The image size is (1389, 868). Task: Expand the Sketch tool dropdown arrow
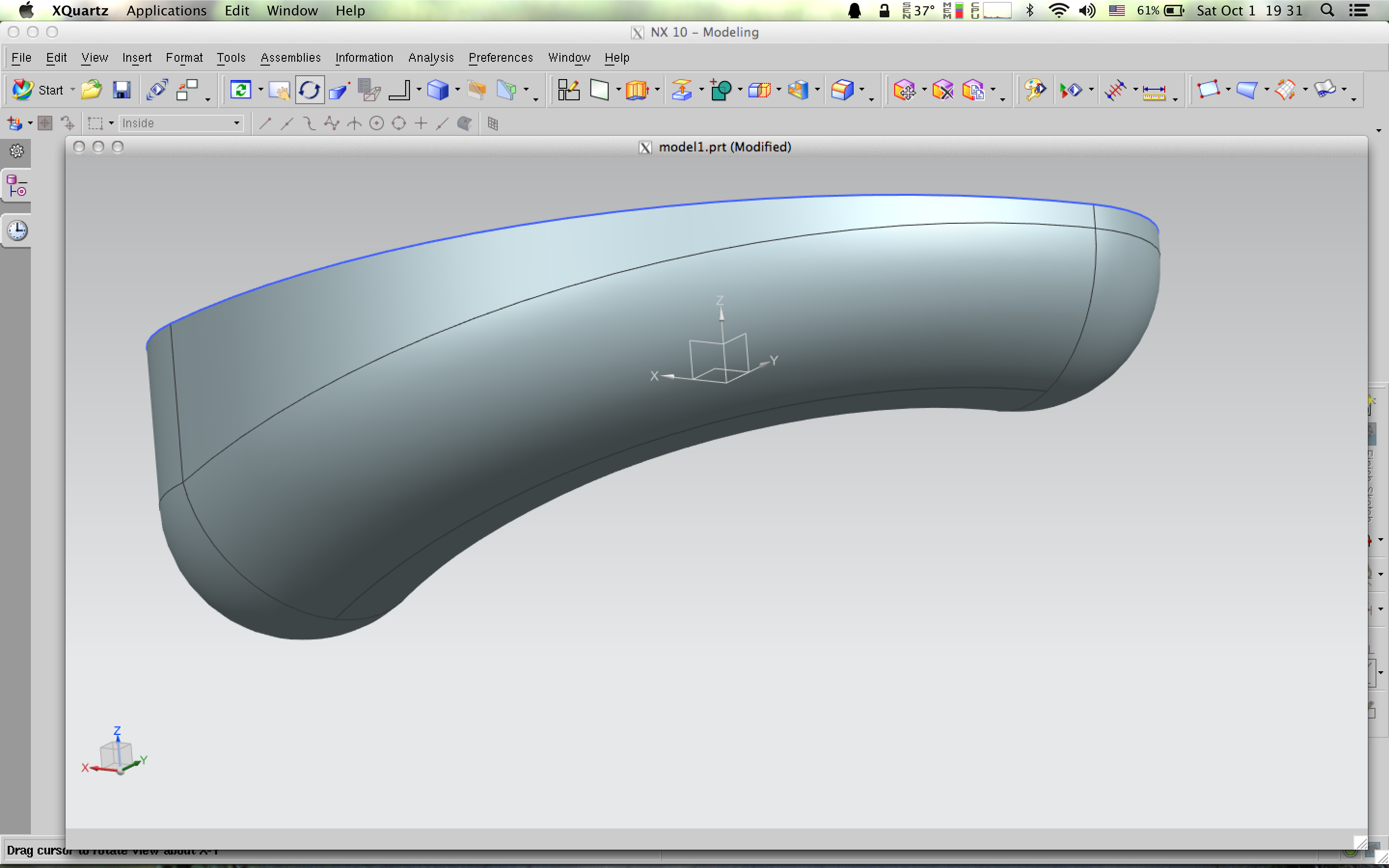(419, 90)
